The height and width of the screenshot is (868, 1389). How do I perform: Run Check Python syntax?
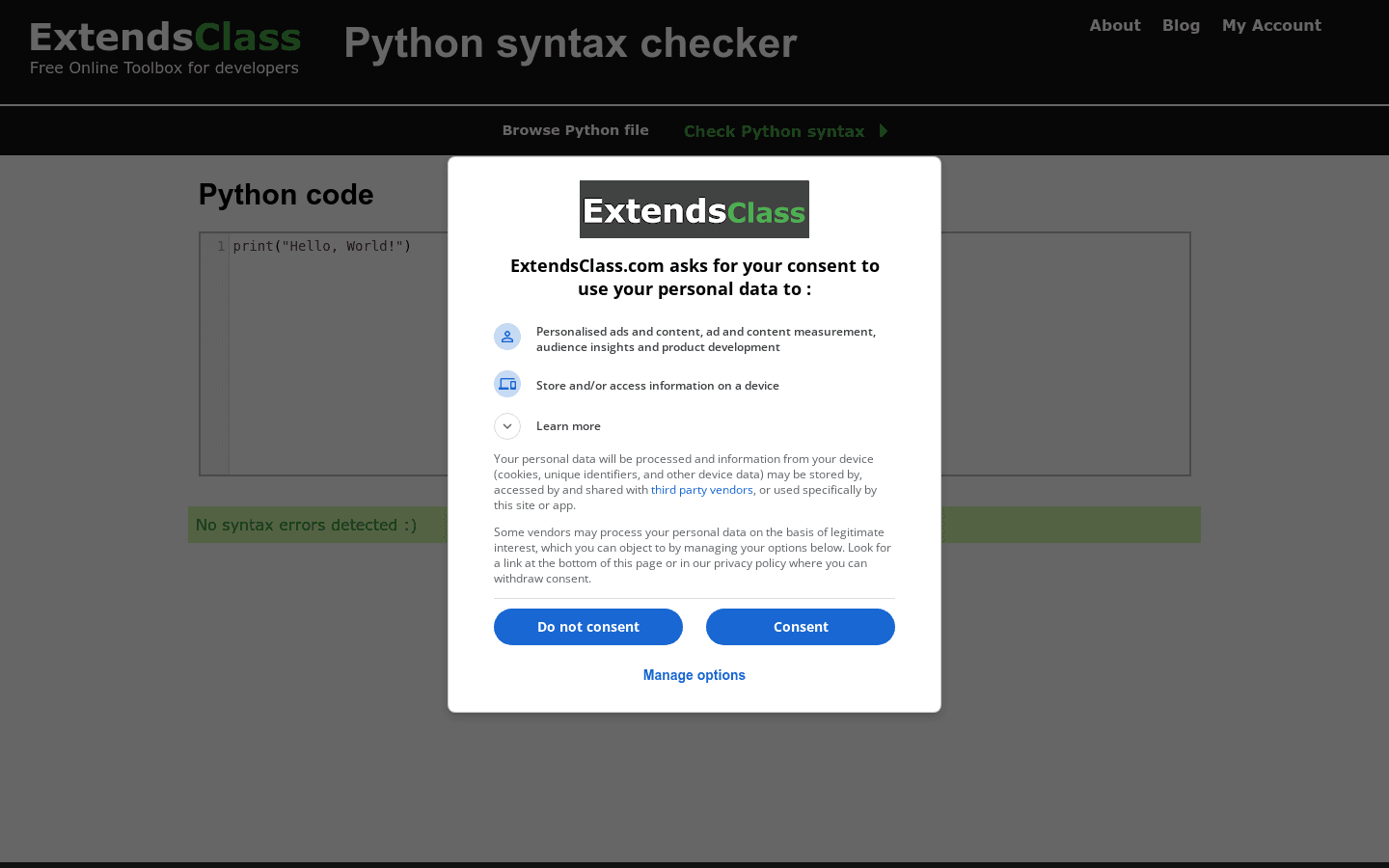(774, 131)
